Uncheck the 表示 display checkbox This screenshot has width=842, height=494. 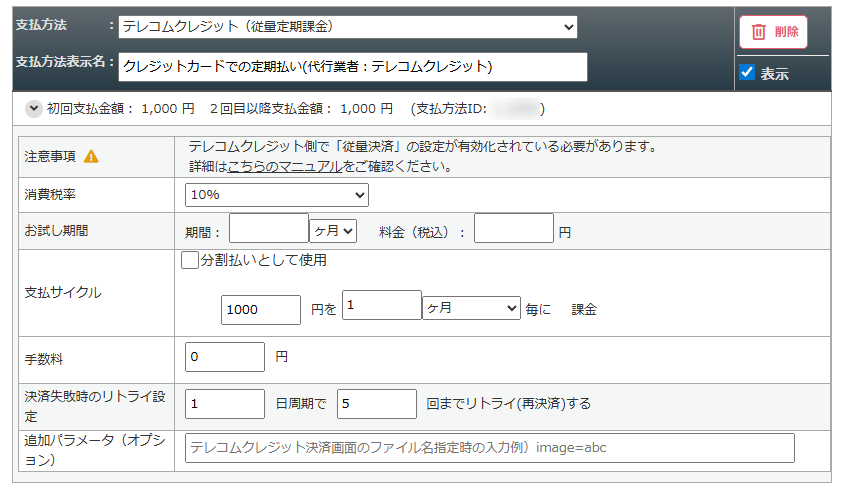point(746,72)
